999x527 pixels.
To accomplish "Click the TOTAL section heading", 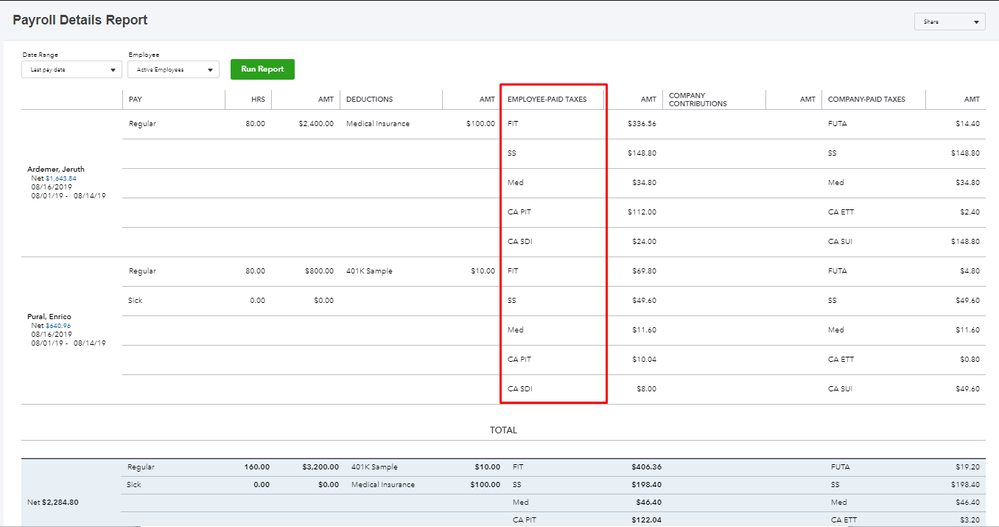I will [503, 430].
